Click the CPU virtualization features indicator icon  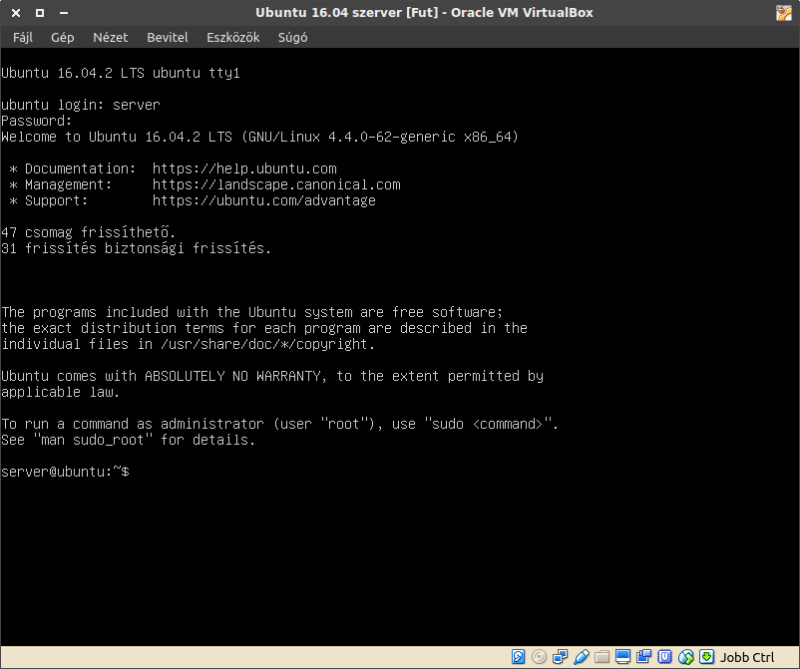pyautogui.click(x=664, y=656)
